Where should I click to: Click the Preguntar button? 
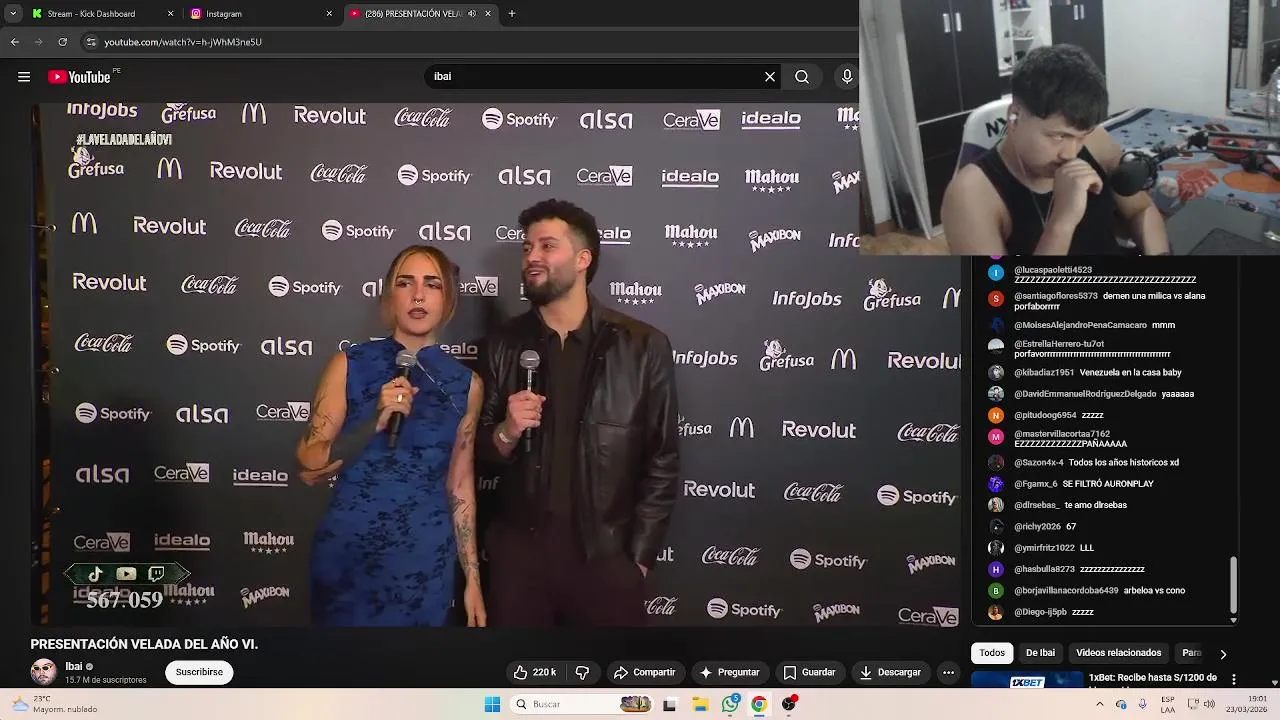coord(729,672)
